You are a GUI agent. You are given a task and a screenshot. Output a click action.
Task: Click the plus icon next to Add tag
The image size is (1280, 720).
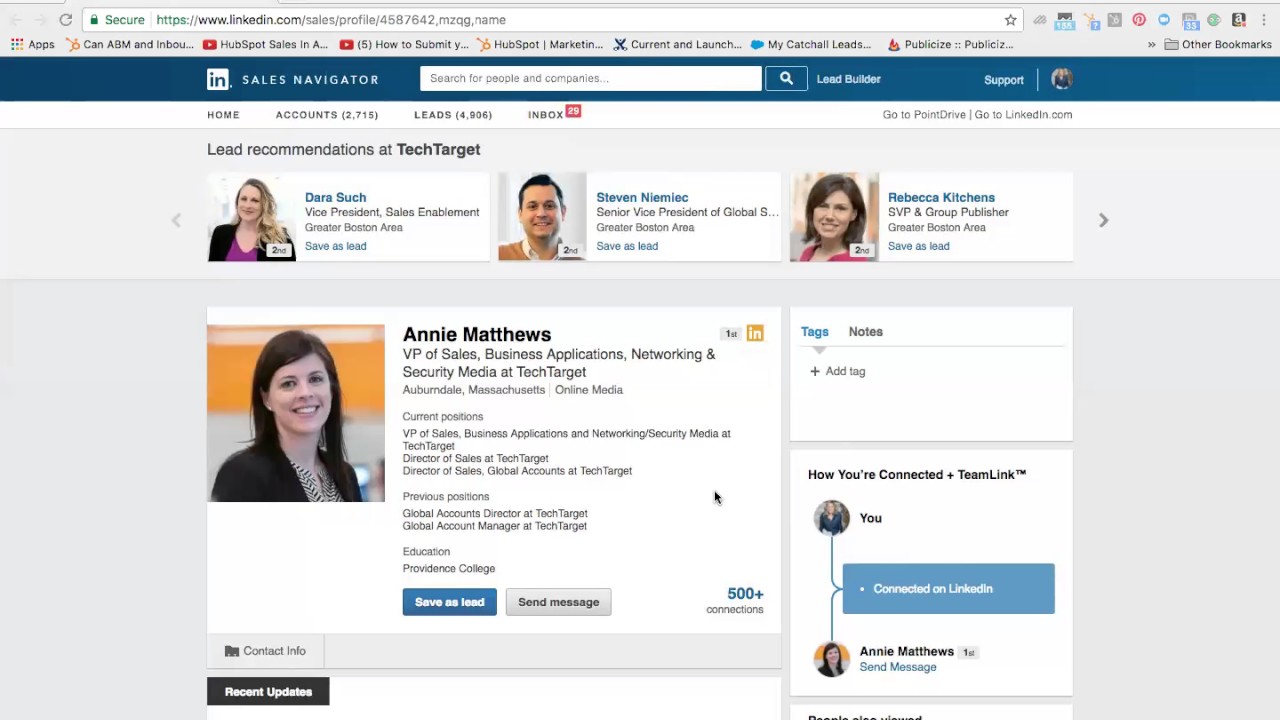point(814,371)
